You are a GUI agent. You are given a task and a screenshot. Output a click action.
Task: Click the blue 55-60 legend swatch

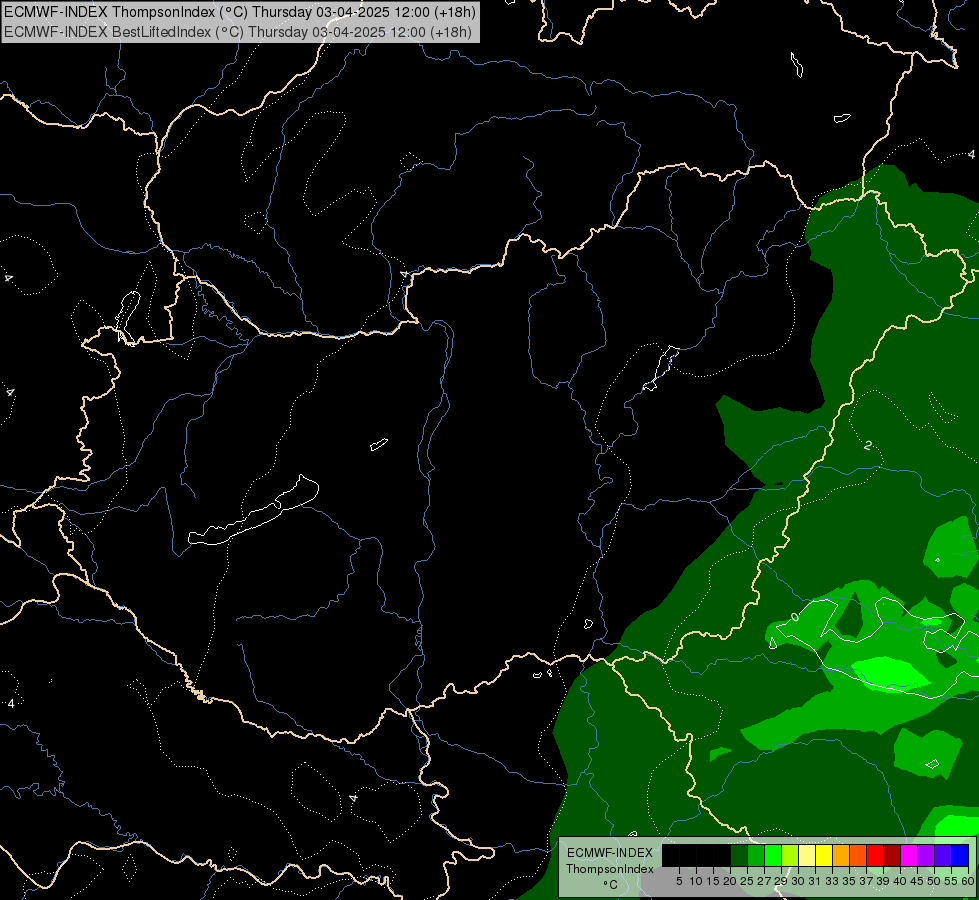click(x=960, y=855)
